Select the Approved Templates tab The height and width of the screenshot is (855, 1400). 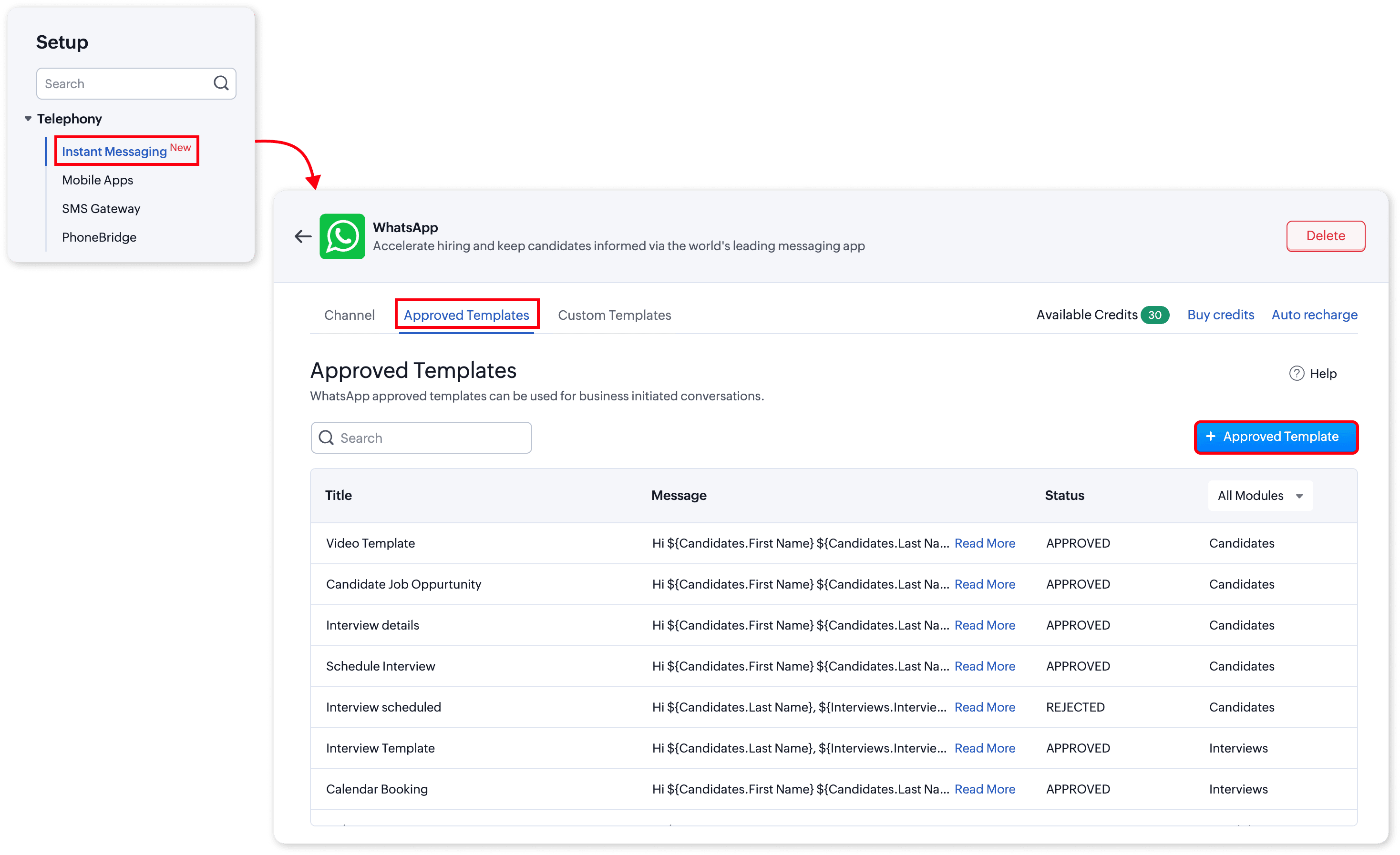tap(466, 315)
